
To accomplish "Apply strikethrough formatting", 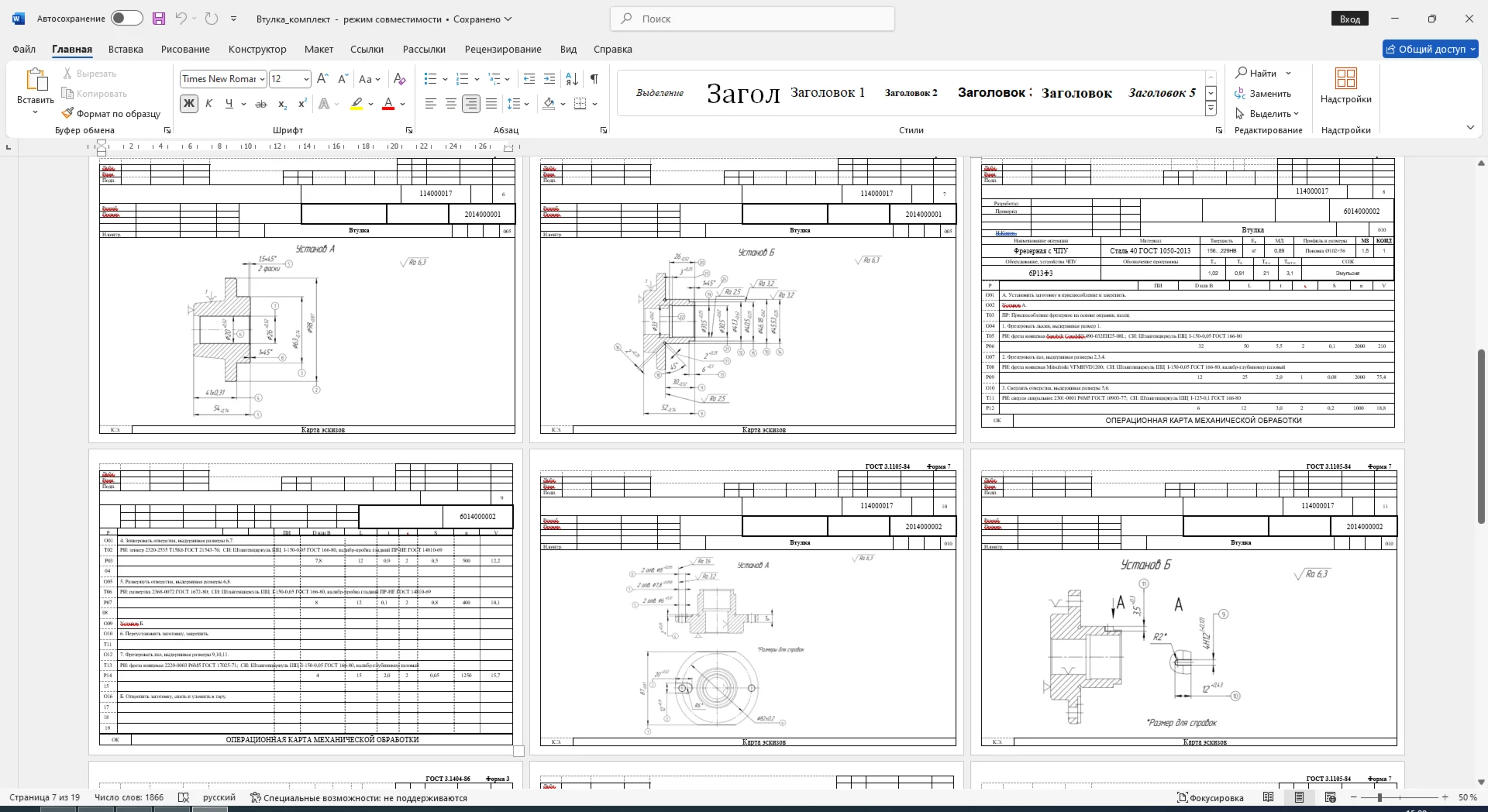I will point(261,104).
